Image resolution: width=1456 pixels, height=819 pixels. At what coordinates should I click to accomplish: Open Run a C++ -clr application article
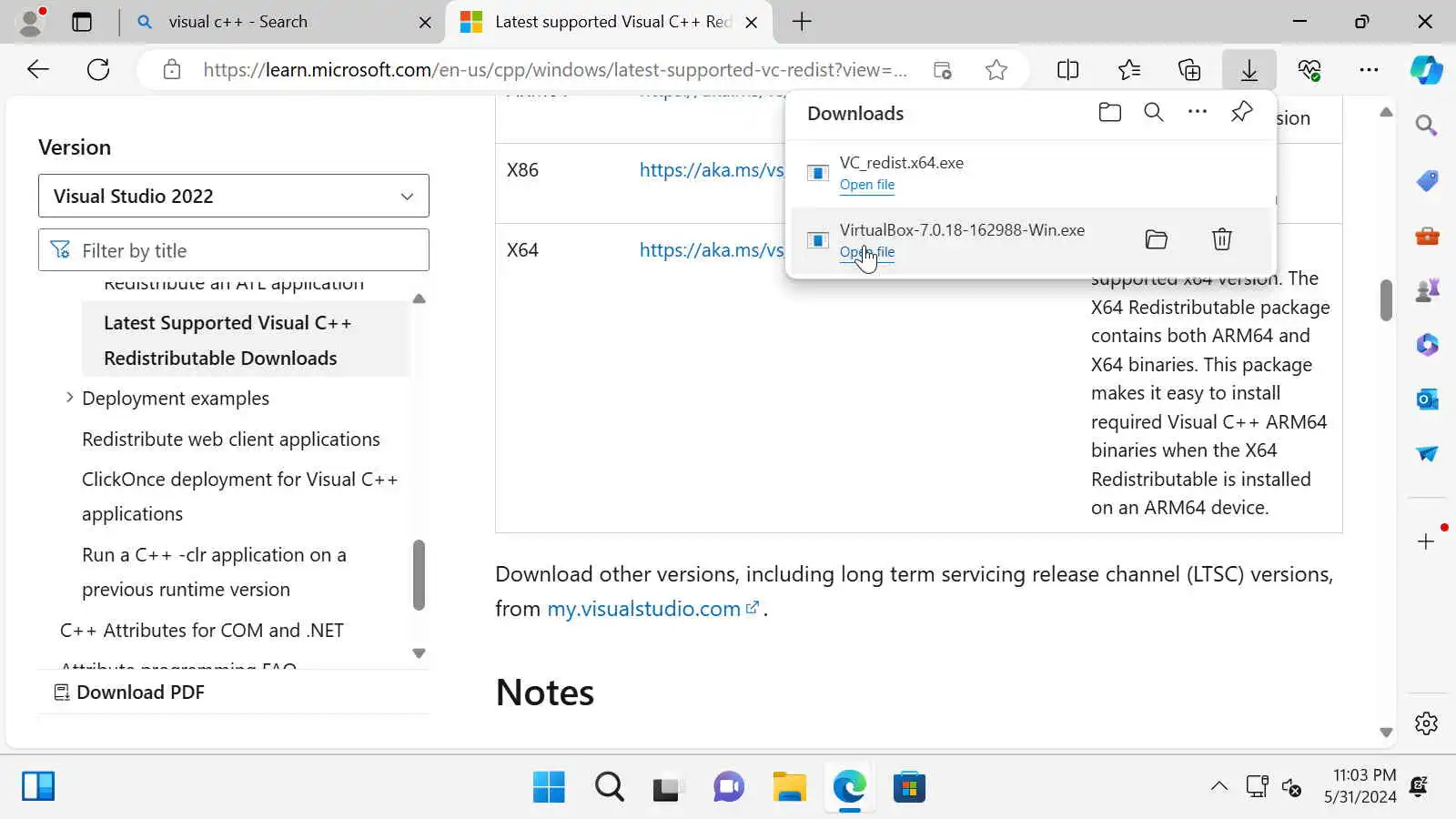pos(215,572)
